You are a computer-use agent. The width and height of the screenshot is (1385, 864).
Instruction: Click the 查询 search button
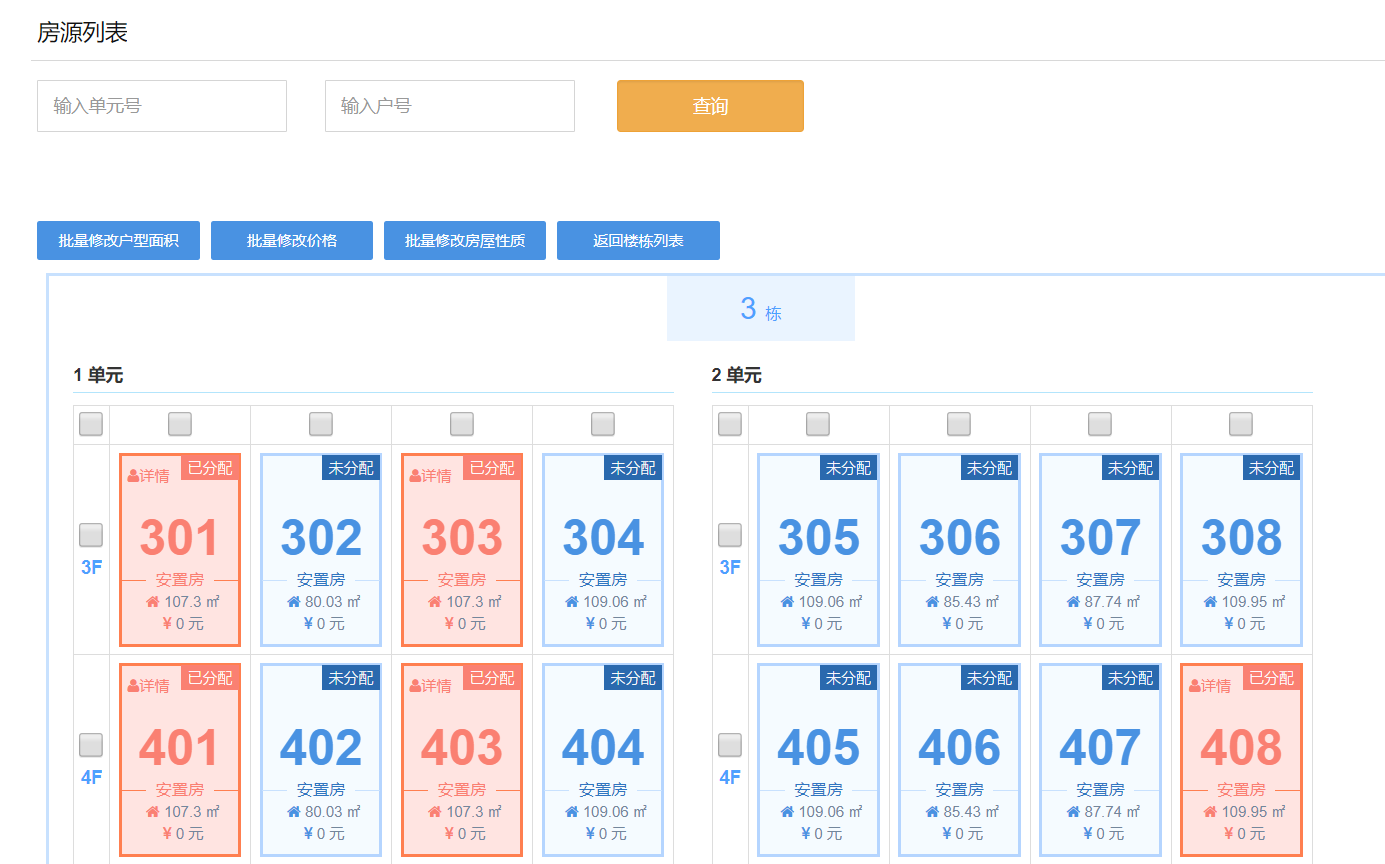pyautogui.click(x=710, y=106)
